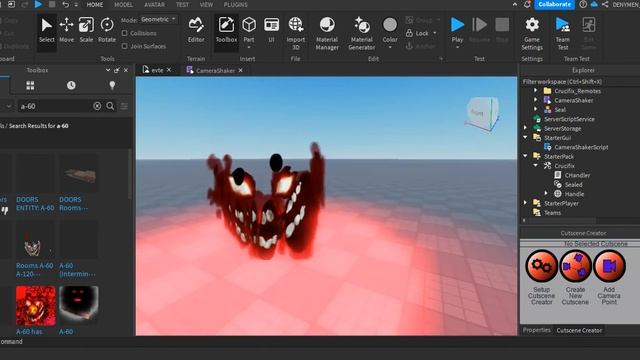Click Setup Cutscene Creator button

pyautogui.click(x=541, y=266)
